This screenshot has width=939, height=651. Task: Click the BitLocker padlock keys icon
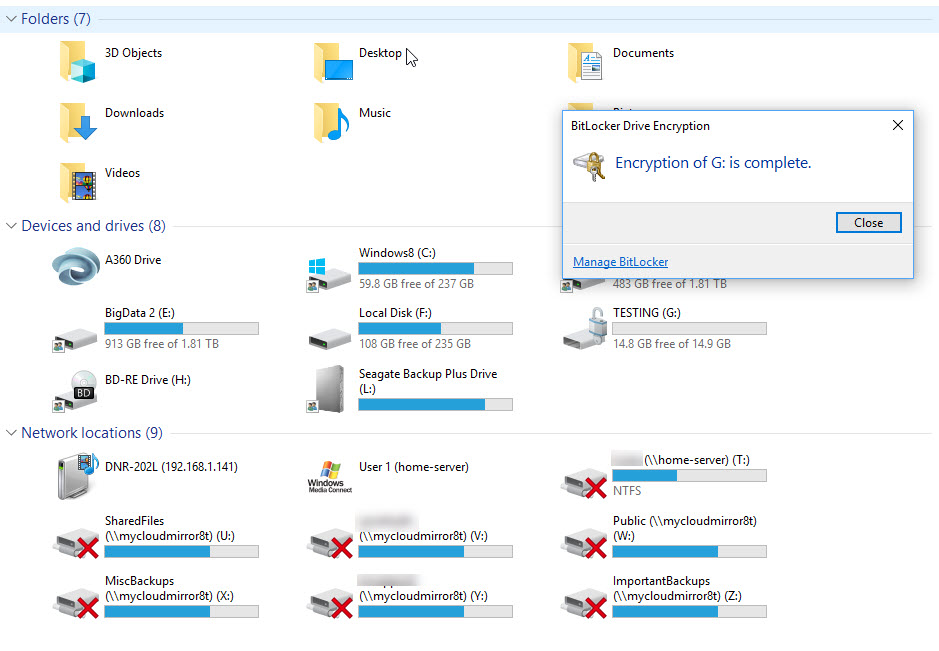(589, 166)
